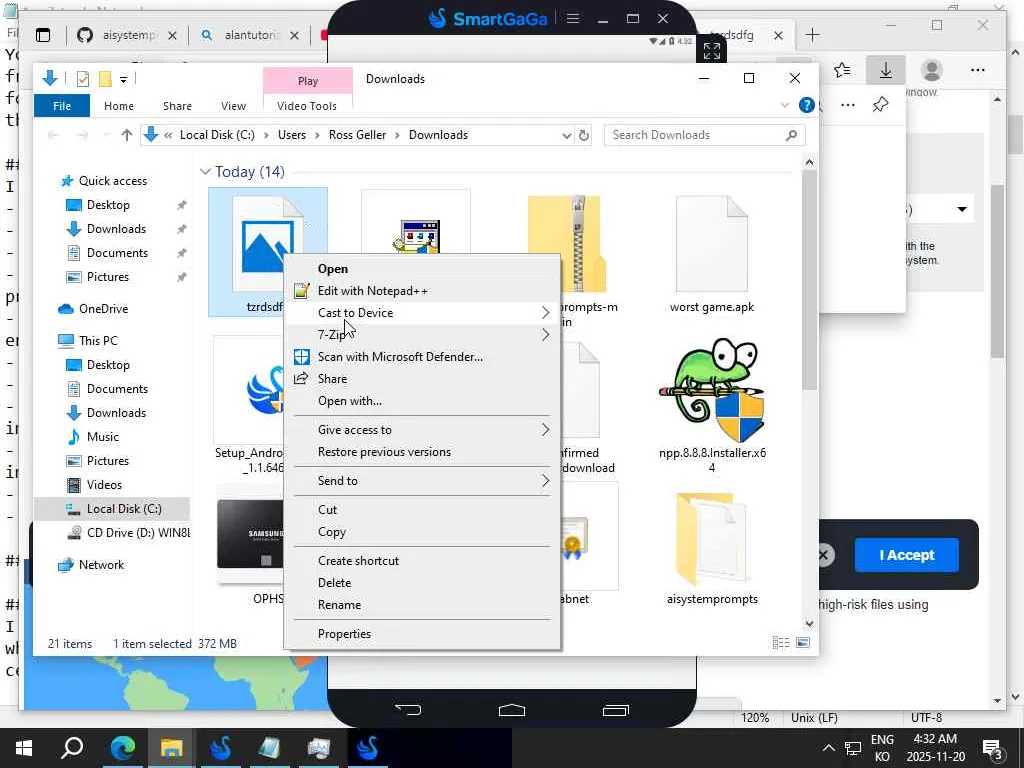This screenshot has width=1024, height=768.
Task: Collapse the Today (14) group
Action: (x=205, y=172)
